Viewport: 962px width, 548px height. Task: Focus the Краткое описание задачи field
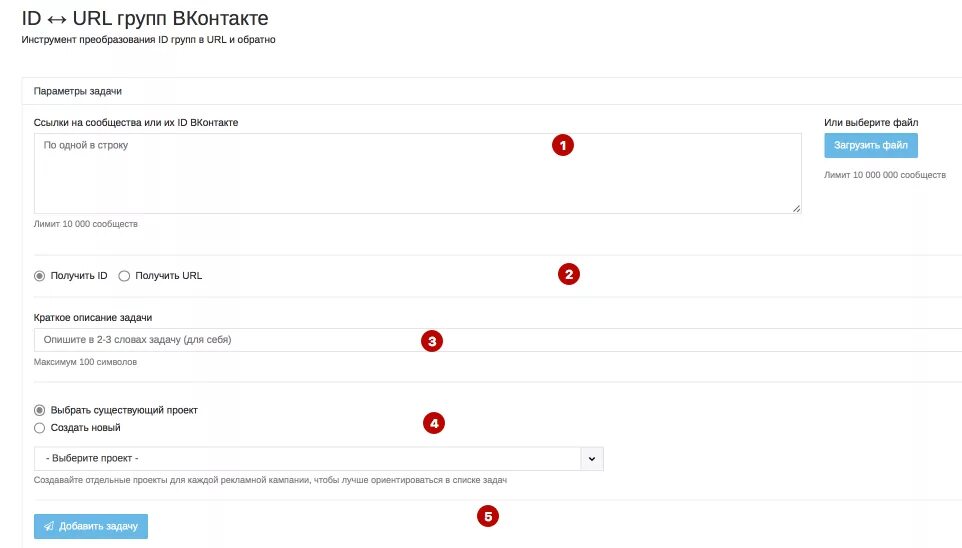coord(498,340)
